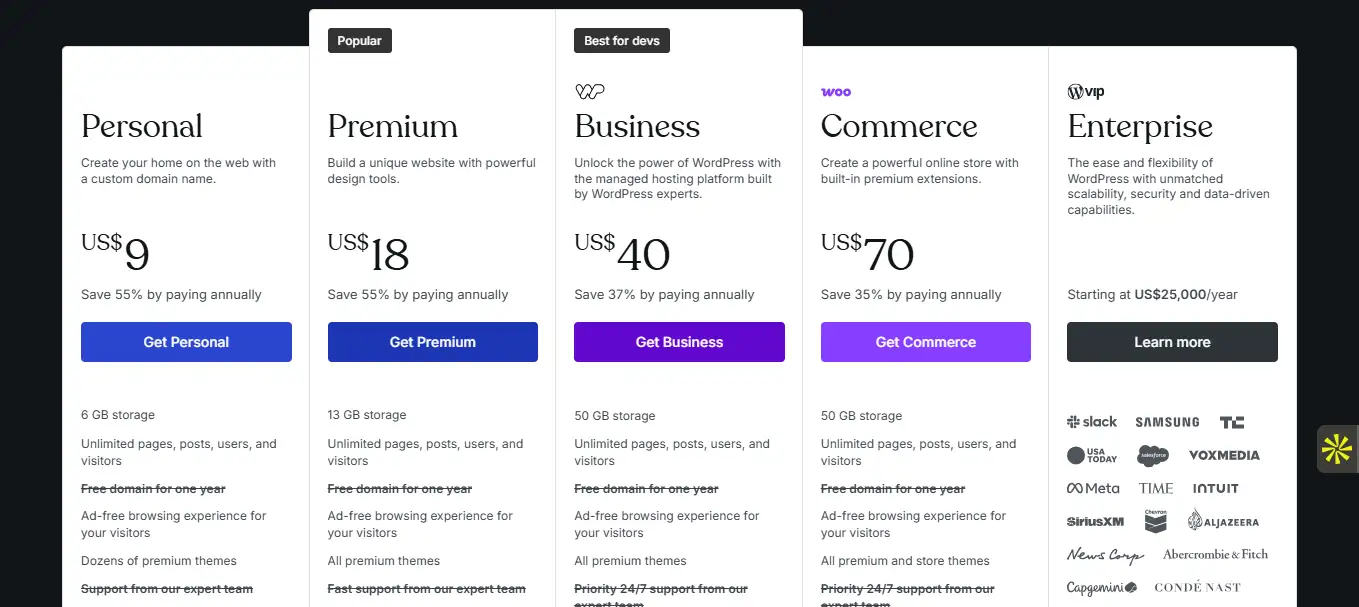Viewport: 1359px width, 607px height.
Task: Click the Samsung logo
Action: coord(1167,422)
